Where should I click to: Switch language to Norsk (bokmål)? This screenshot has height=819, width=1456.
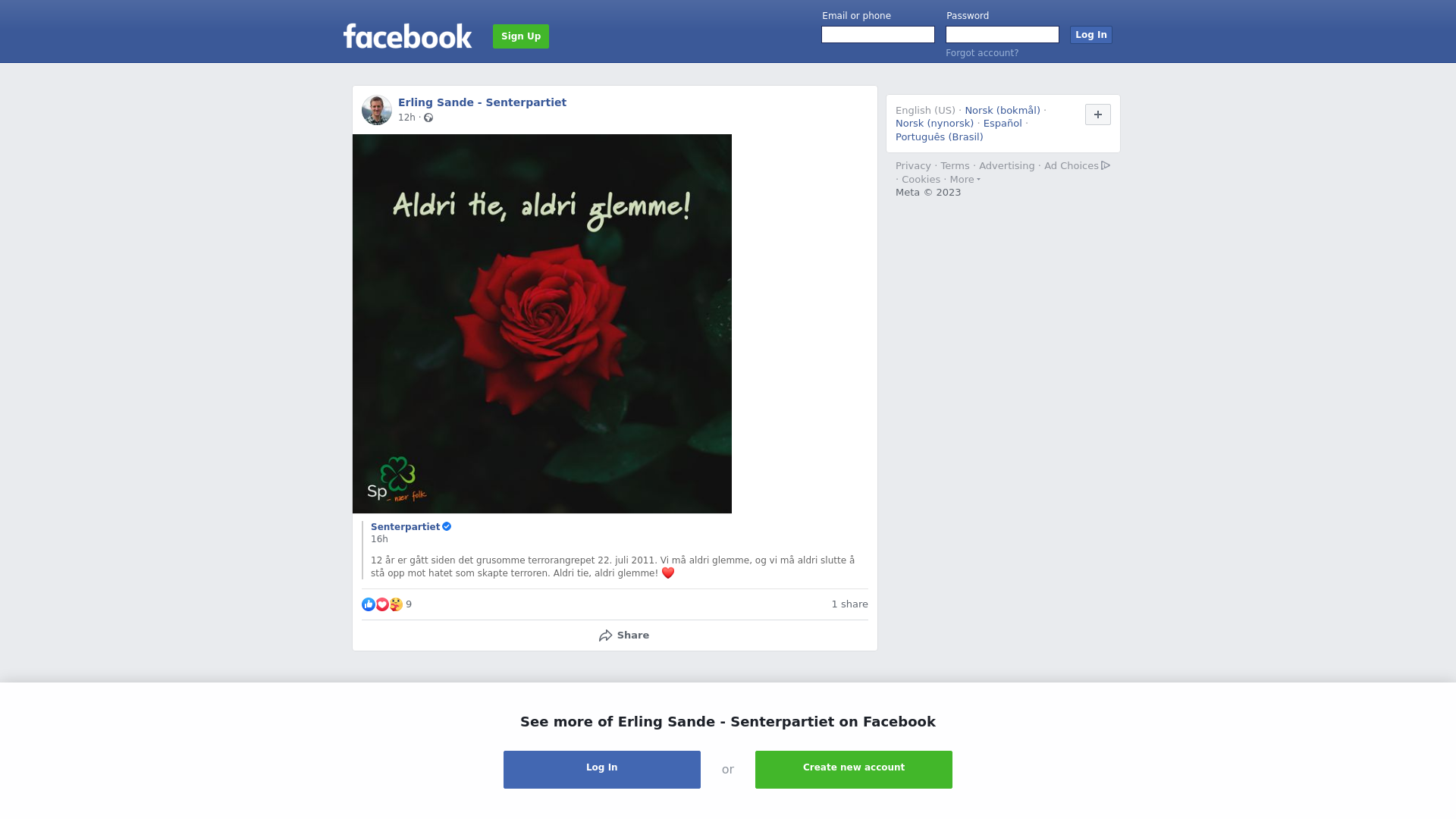(x=1003, y=111)
